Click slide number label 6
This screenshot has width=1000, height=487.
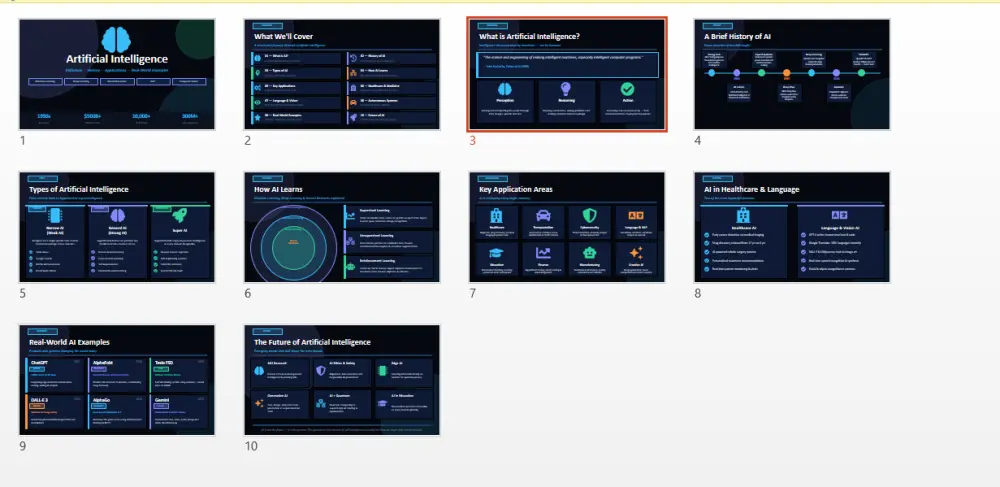coord(247,293)
